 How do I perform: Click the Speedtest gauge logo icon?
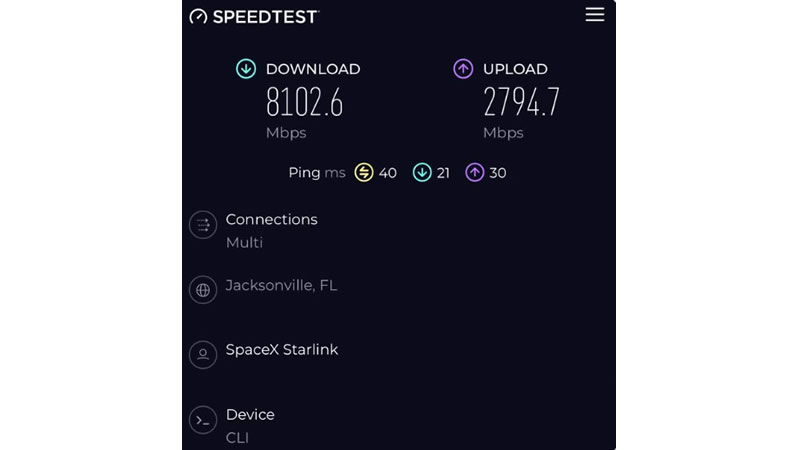199,17
